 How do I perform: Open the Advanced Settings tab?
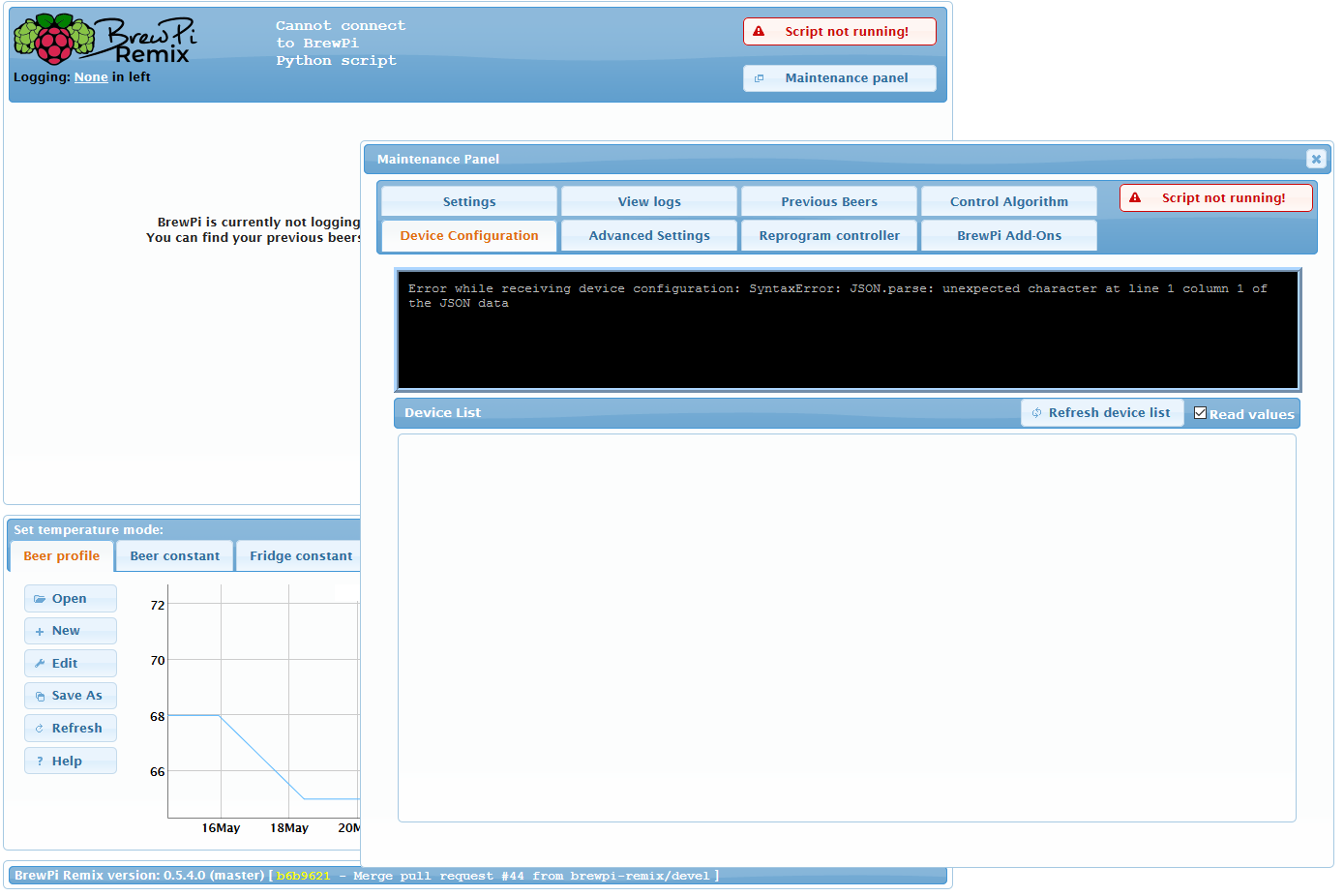649,235
